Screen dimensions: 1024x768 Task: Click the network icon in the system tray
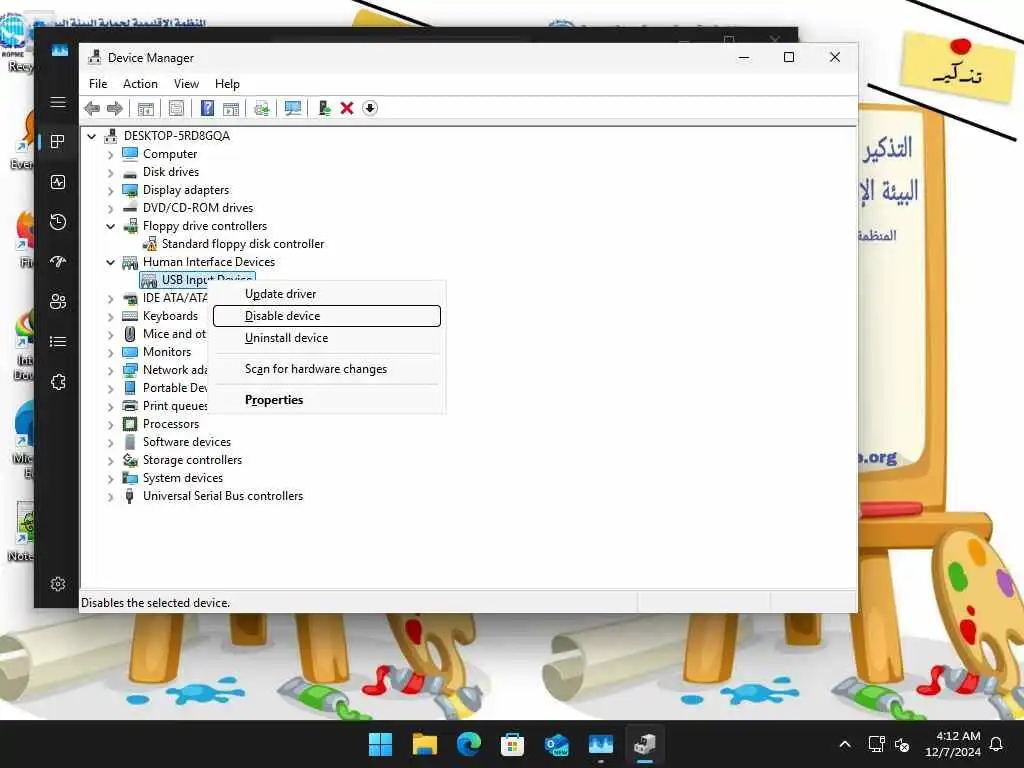click(x=876, y=744)
